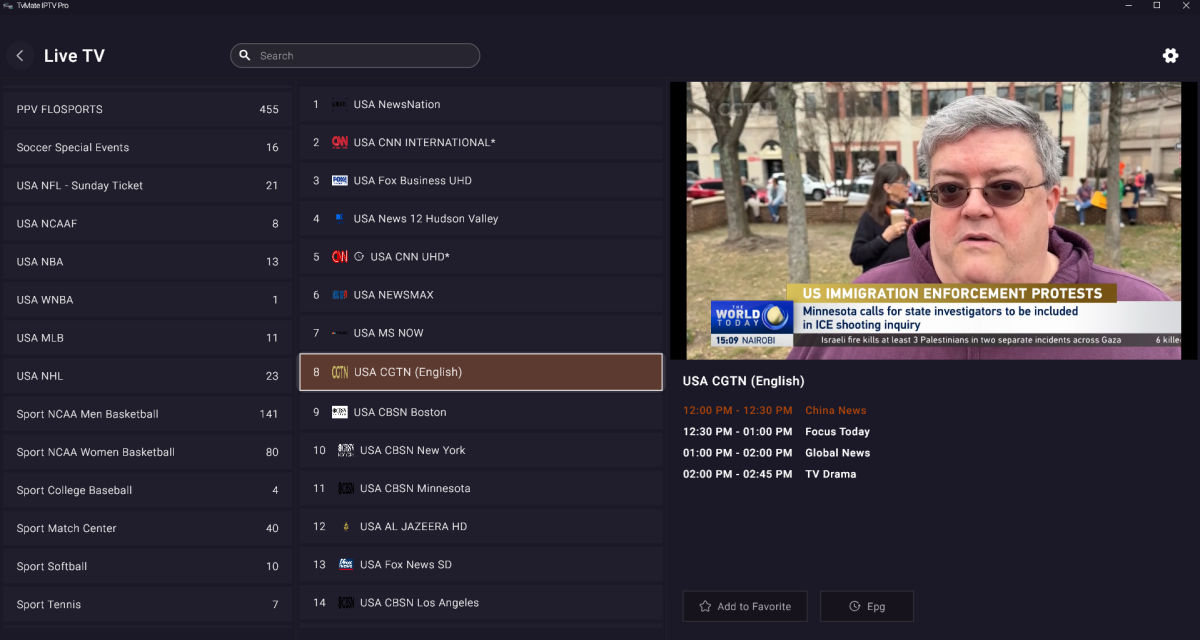Click the star icon on Add to Favorite

[x=705, y=606]
